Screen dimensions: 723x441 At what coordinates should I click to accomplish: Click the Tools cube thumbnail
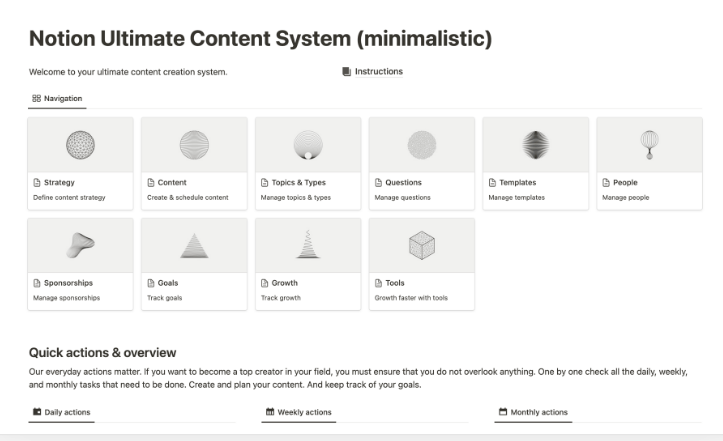[x=421, y=245]
